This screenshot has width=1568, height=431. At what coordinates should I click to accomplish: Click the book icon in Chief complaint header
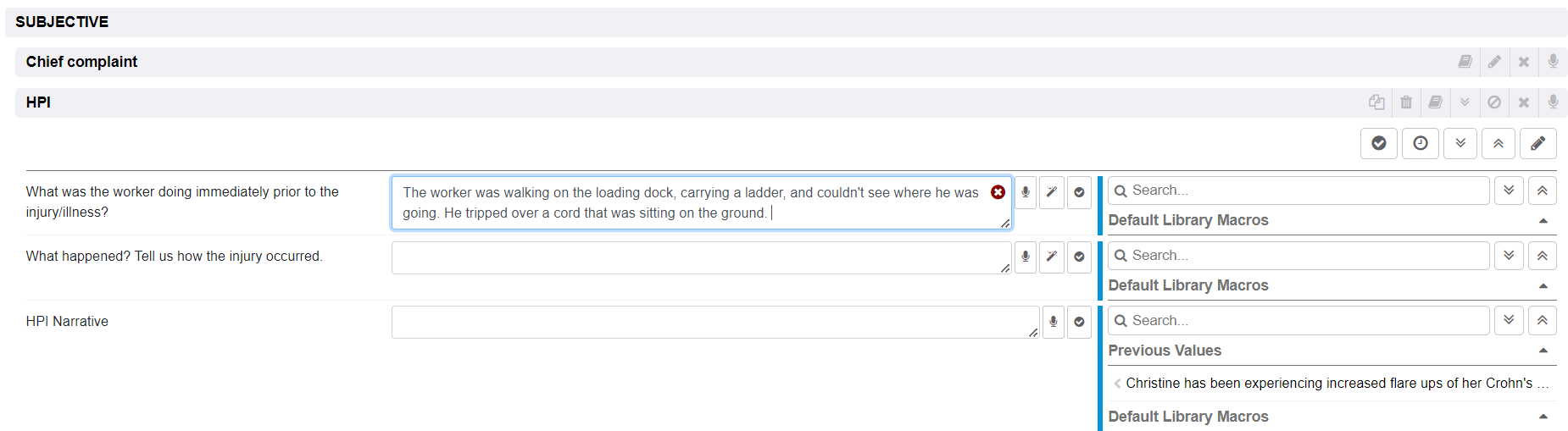click(x=1465, y=62)
